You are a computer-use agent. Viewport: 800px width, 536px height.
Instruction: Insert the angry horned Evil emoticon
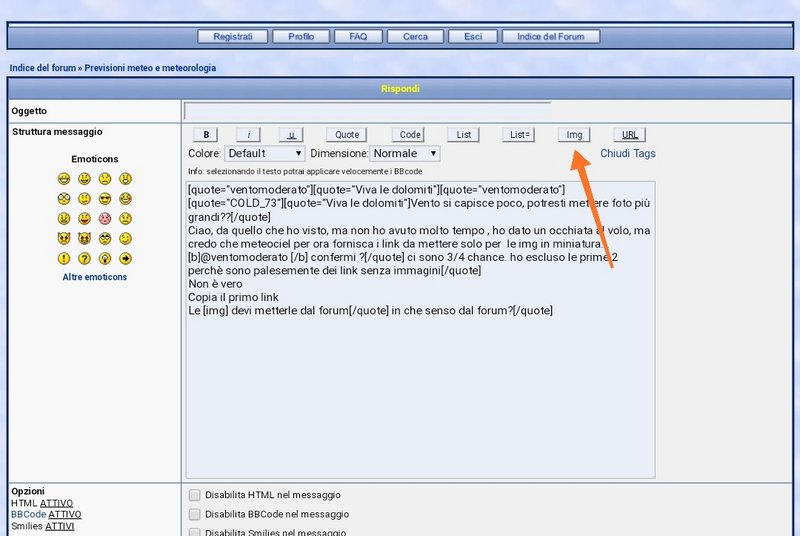pyautogui.click(x=64, y=238)
